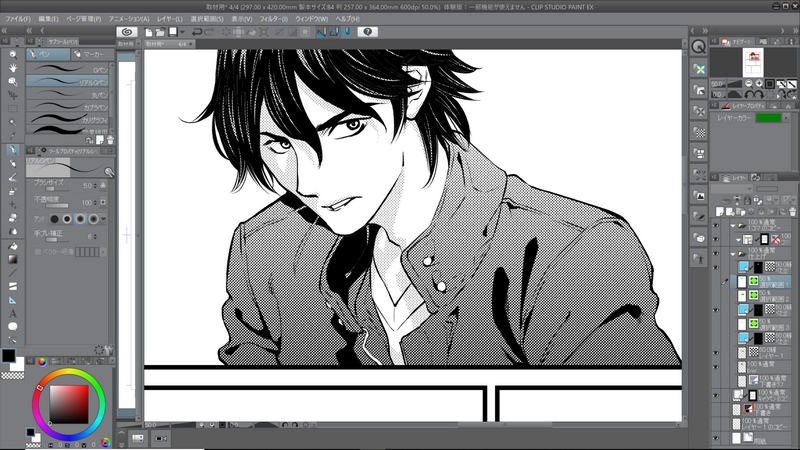The image size is (800, 450).
Task: Delete layer with trash icon in Layer panel
Action: (x=792, y=211)
